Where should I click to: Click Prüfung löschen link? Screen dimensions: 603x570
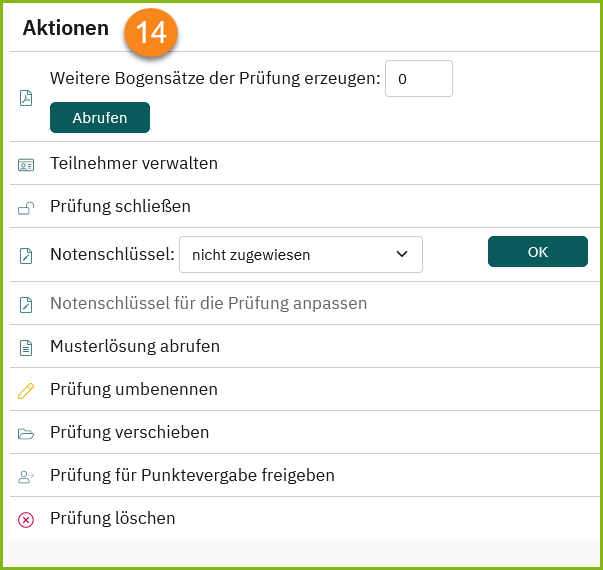tap(113, 518)
